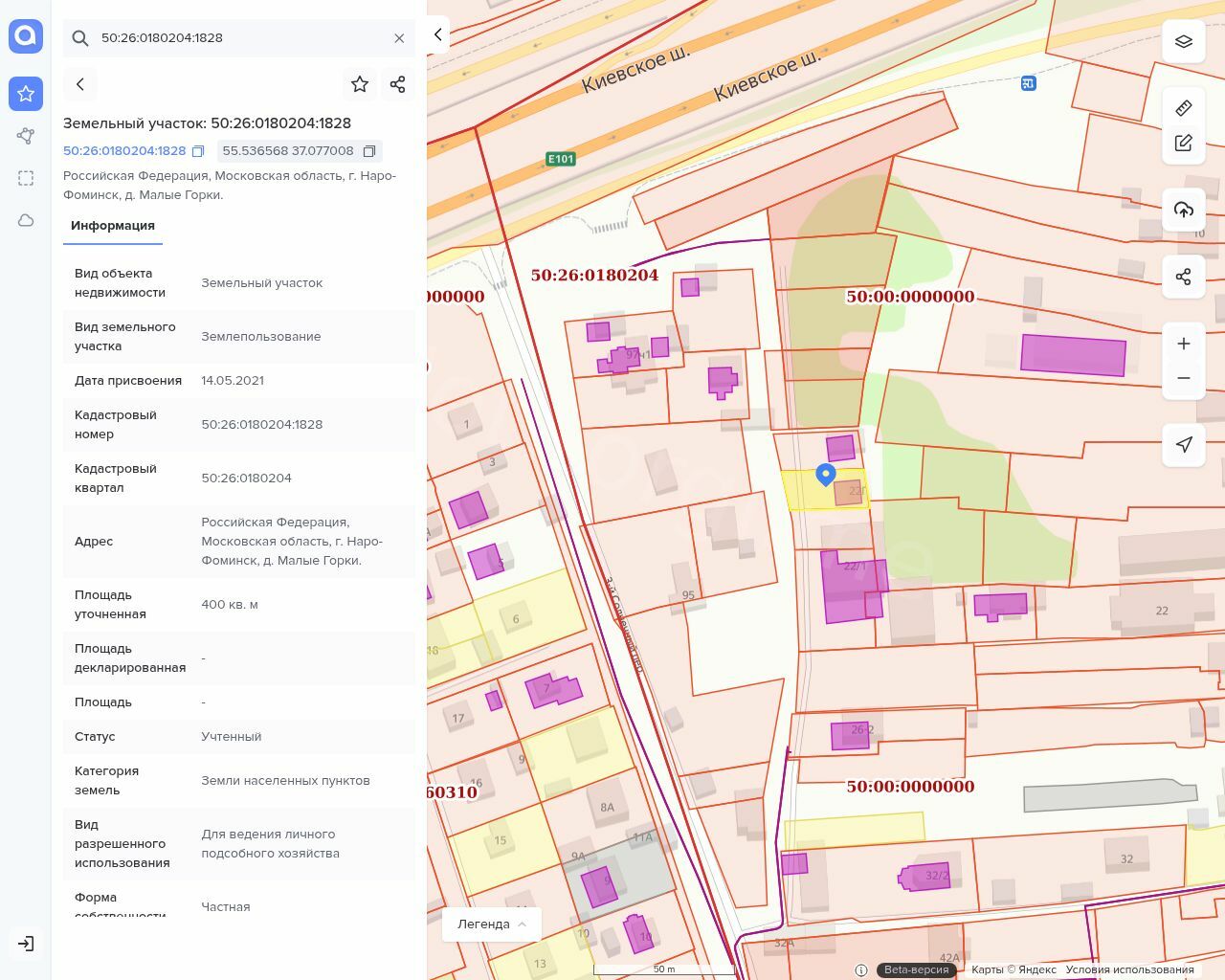Screen dimensions: 1225x980
Task: Copy the coordinates 55.536568 37.077008
Action: 369,151
